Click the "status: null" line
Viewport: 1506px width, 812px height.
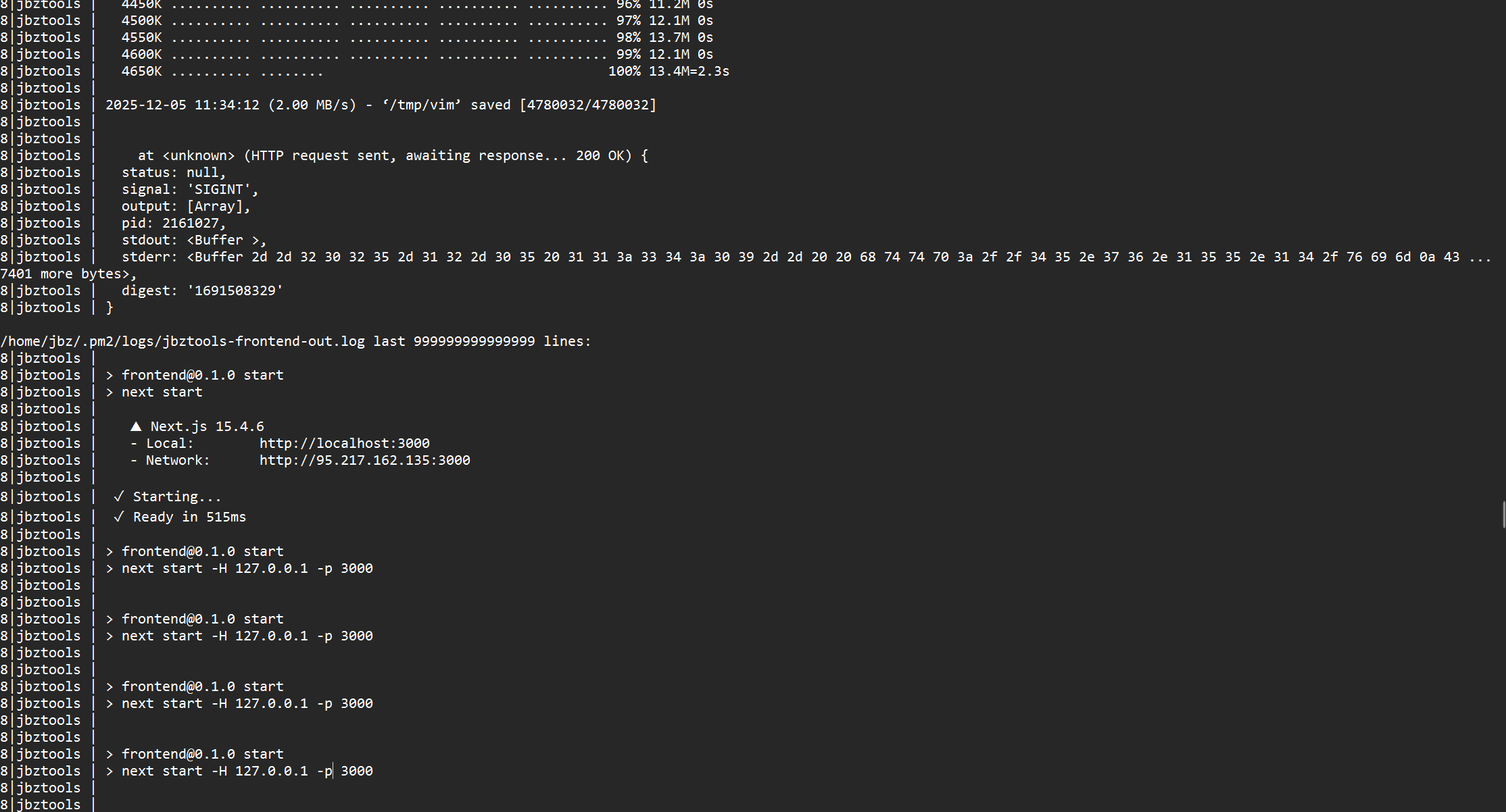point(173,172)
